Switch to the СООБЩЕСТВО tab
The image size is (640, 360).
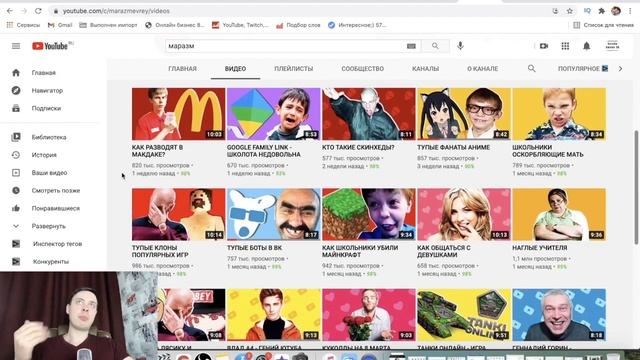click(362, 69)
